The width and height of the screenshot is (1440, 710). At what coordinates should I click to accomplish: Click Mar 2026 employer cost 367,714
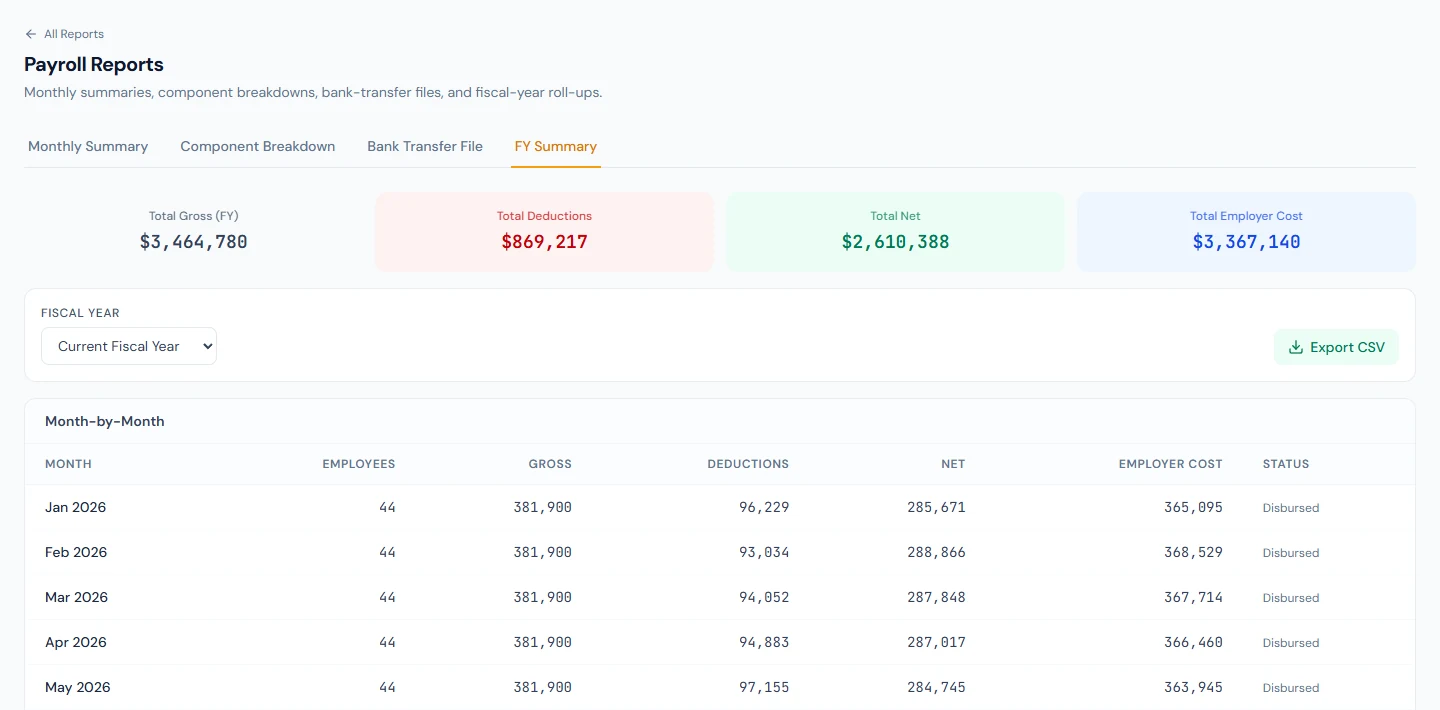coord(1193,597)
